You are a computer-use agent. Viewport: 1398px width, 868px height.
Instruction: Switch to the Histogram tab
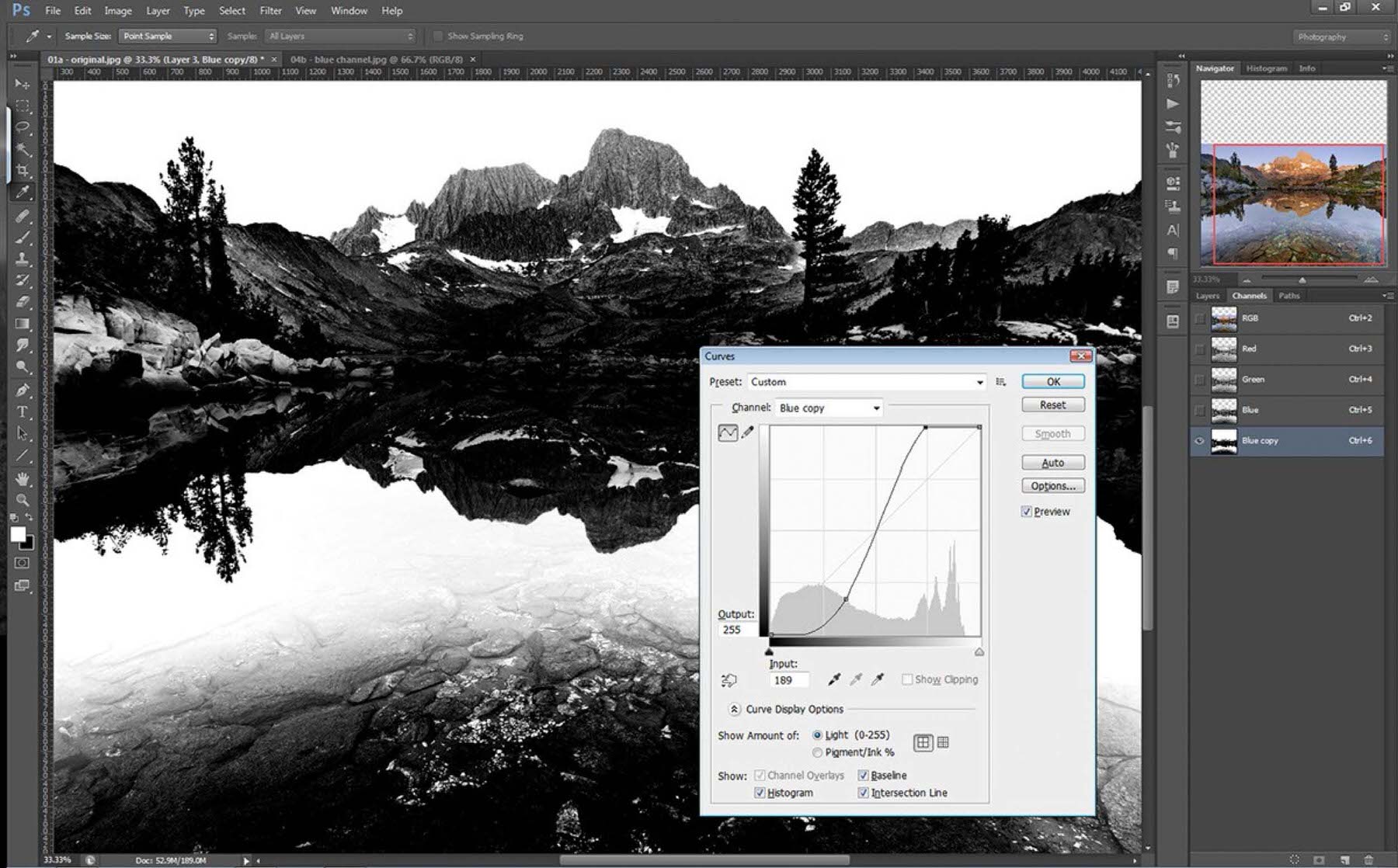(1266, 68)
